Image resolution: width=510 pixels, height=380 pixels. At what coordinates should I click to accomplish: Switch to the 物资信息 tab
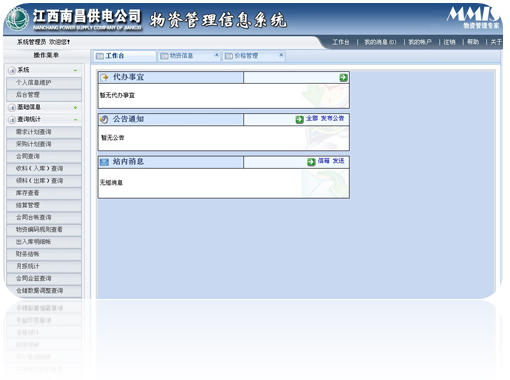tap(182, 56)
